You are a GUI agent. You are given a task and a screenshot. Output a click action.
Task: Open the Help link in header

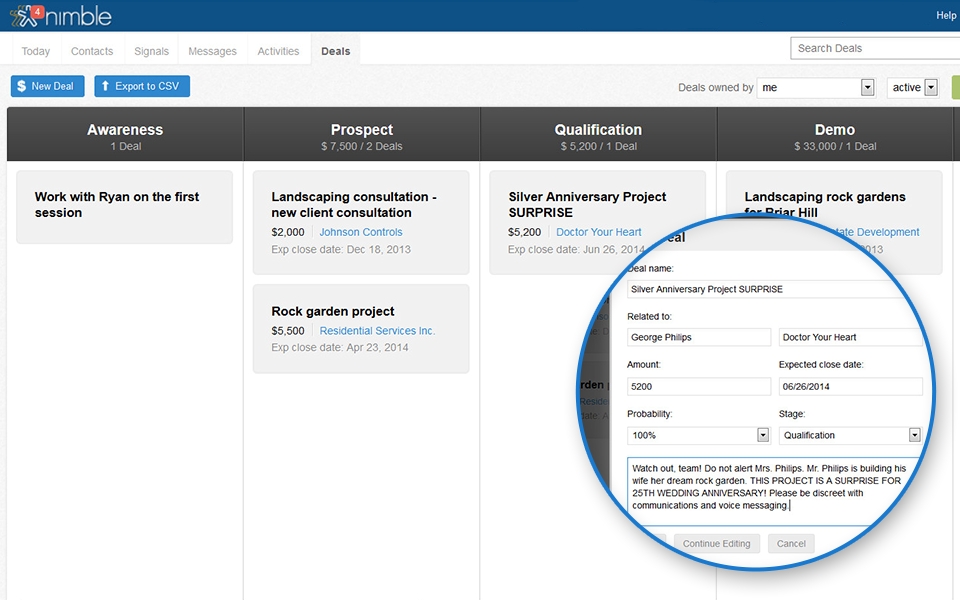click(946, 15)
